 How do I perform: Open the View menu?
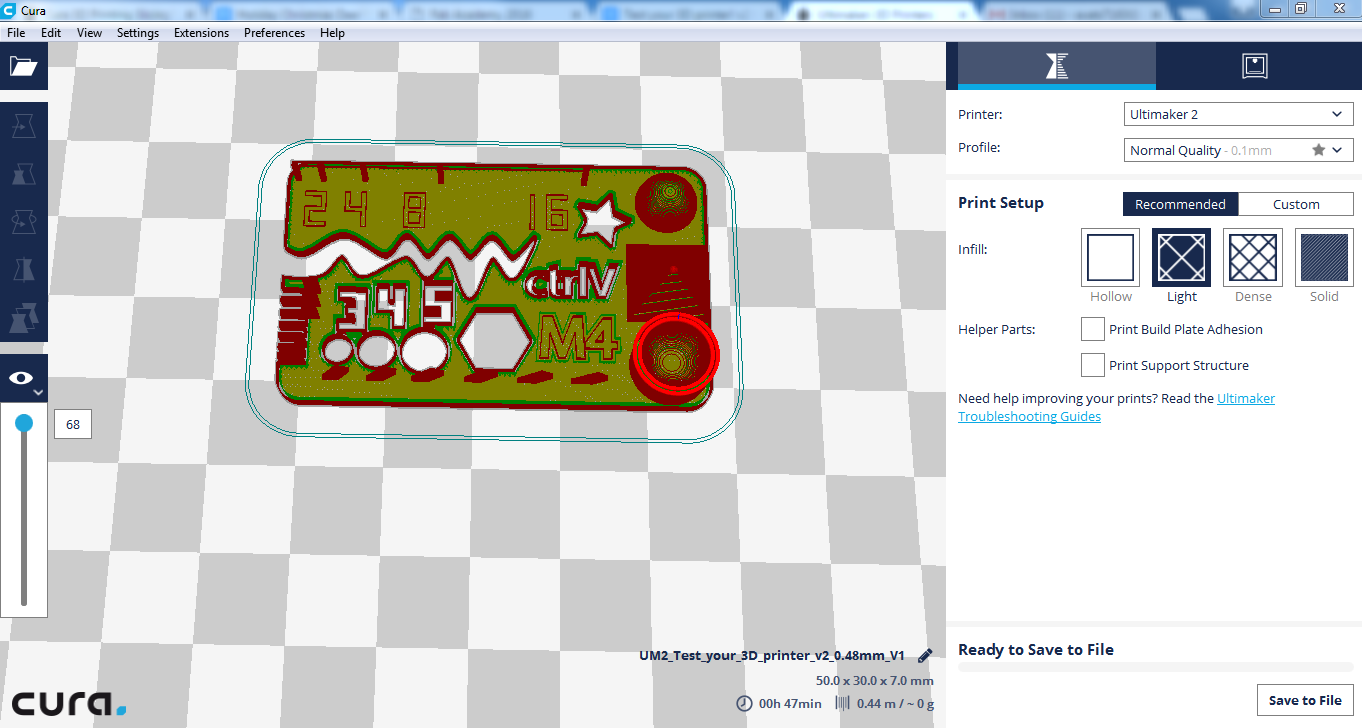click(x=90, y=32)
